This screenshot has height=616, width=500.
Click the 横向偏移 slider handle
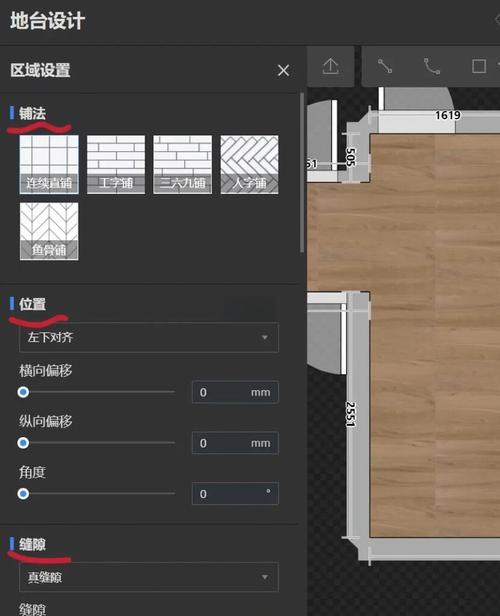[23, 392]
